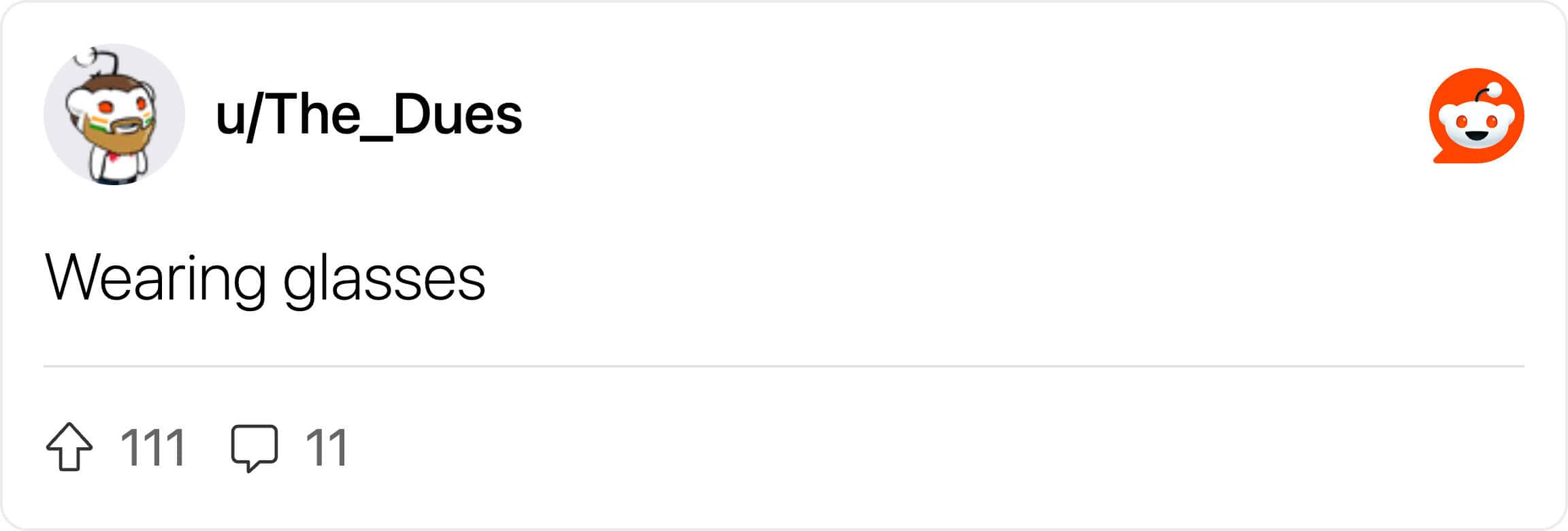Open the u/The_Dues username link
This screenshot has height=531, width=1568.
click(x=368, y=114)
